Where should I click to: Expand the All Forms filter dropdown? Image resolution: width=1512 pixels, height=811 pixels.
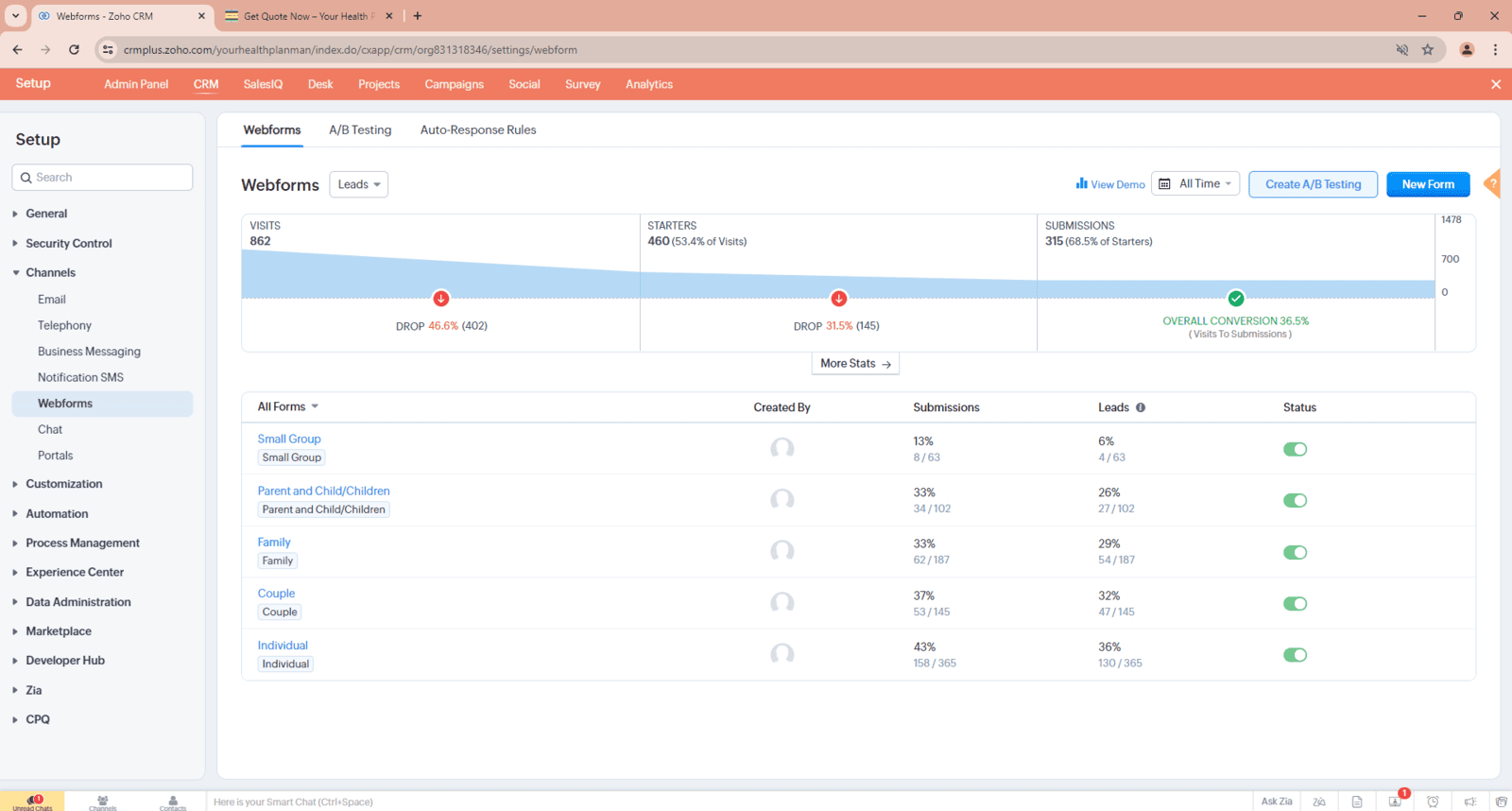pyautogui.click(x=288, y=406)
